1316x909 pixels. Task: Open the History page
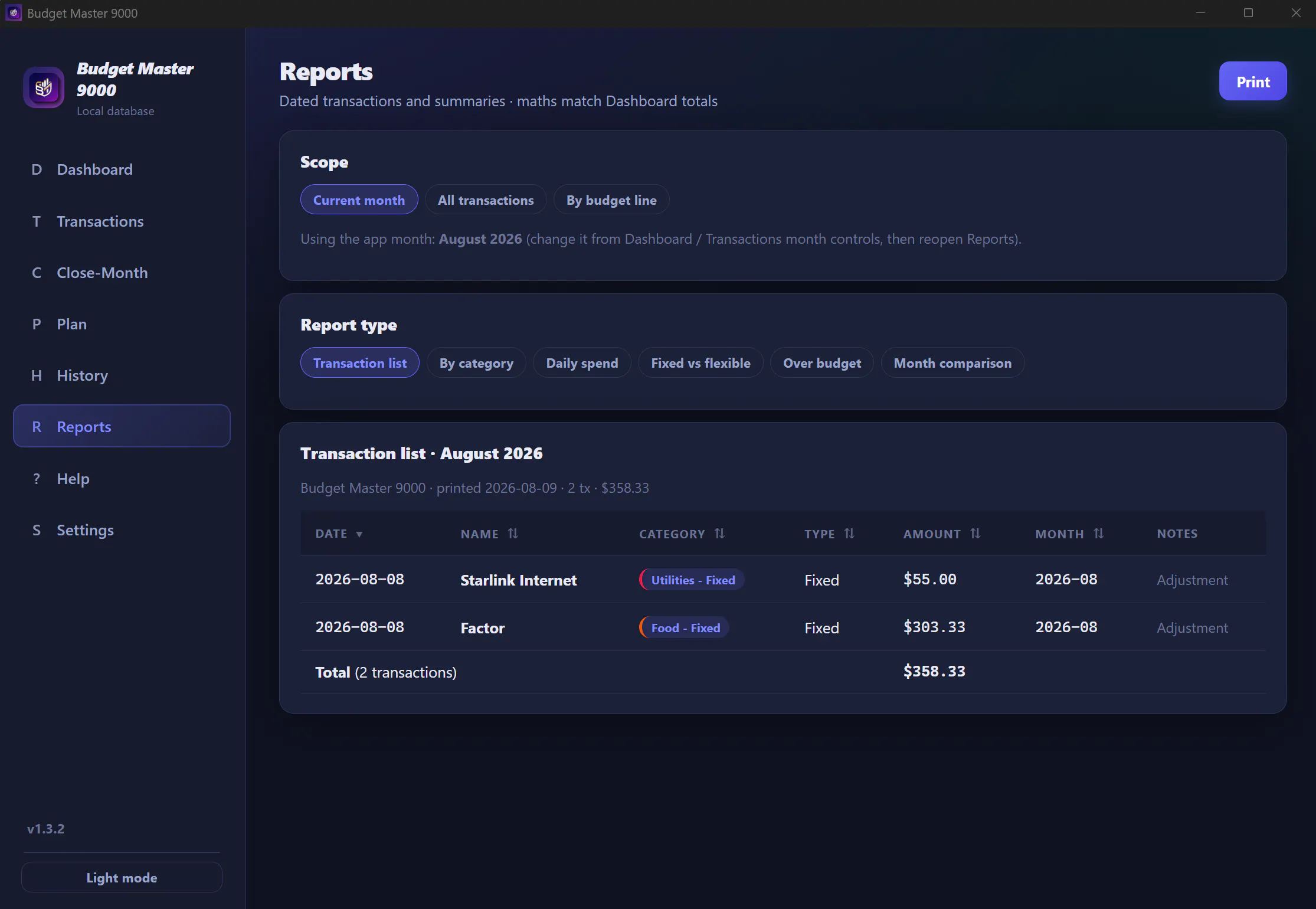[122, 375]
